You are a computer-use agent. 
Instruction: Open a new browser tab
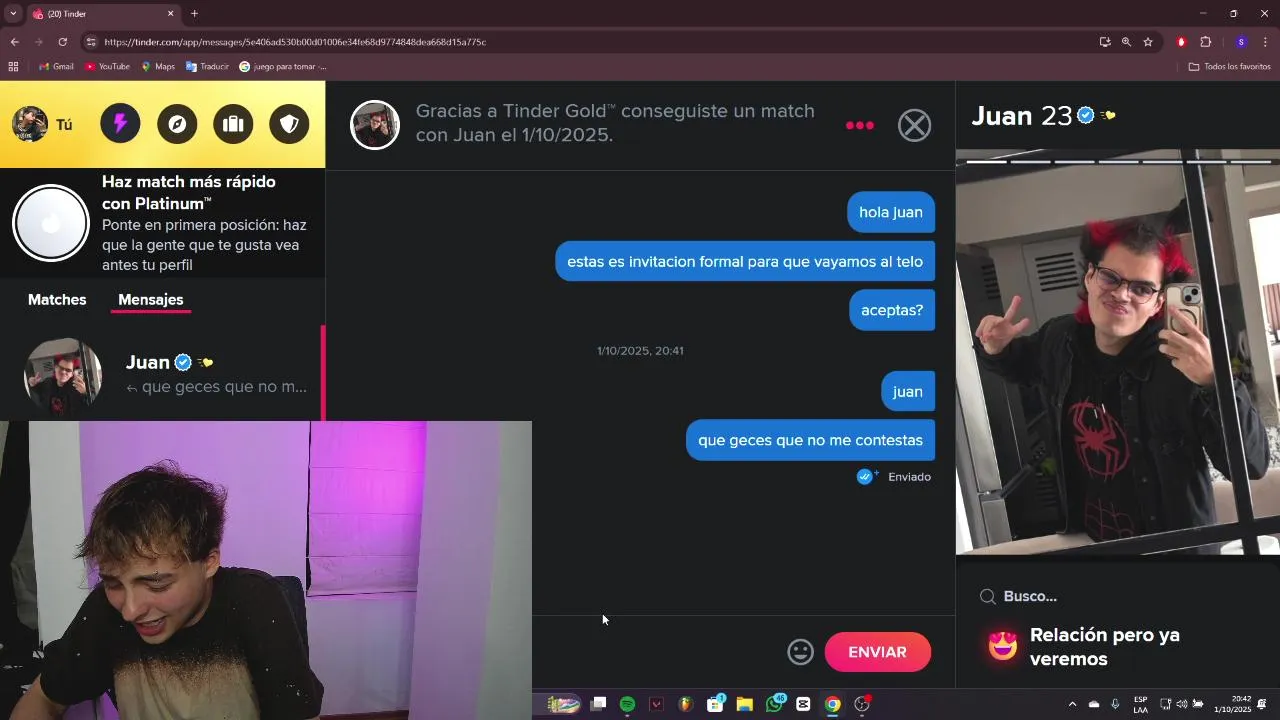pos(194,14)
